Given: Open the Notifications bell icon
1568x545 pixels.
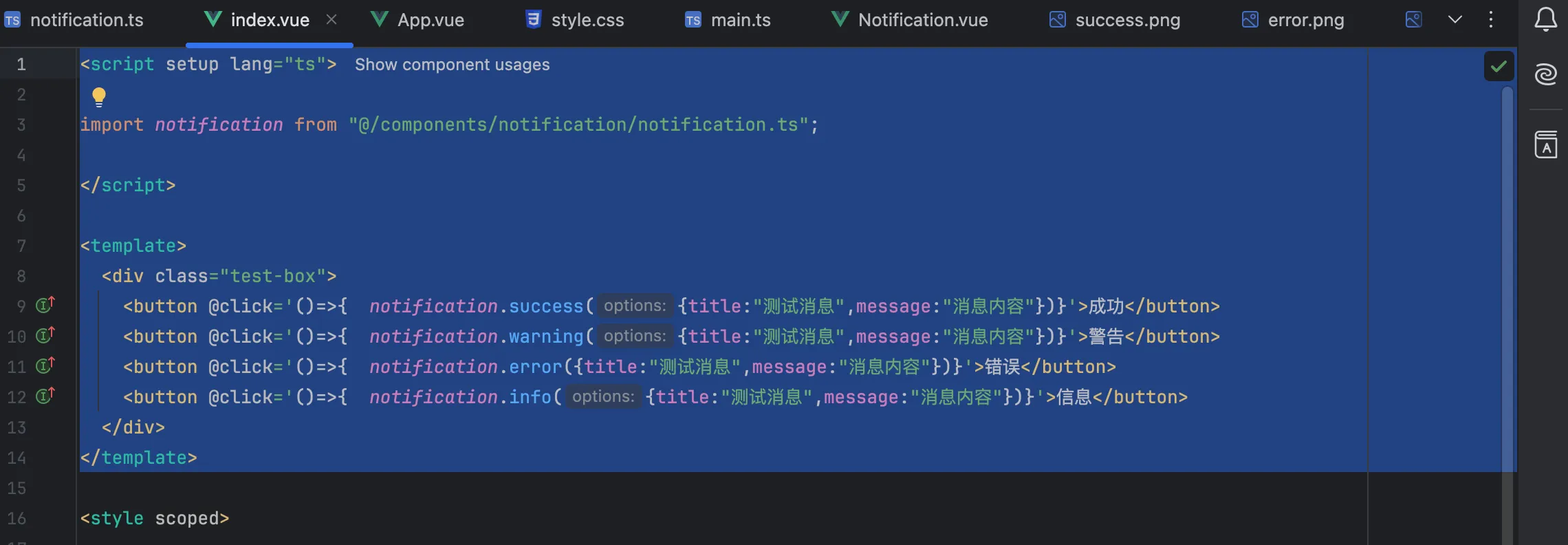Looking at the screenshot, I should pos(1545,19).
